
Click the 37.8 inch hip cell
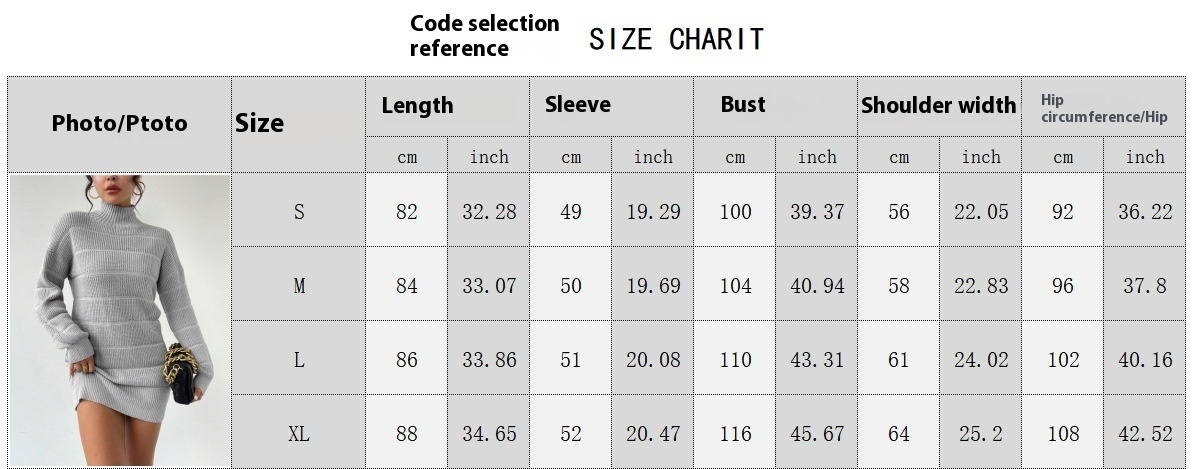tap(1145, 284)
